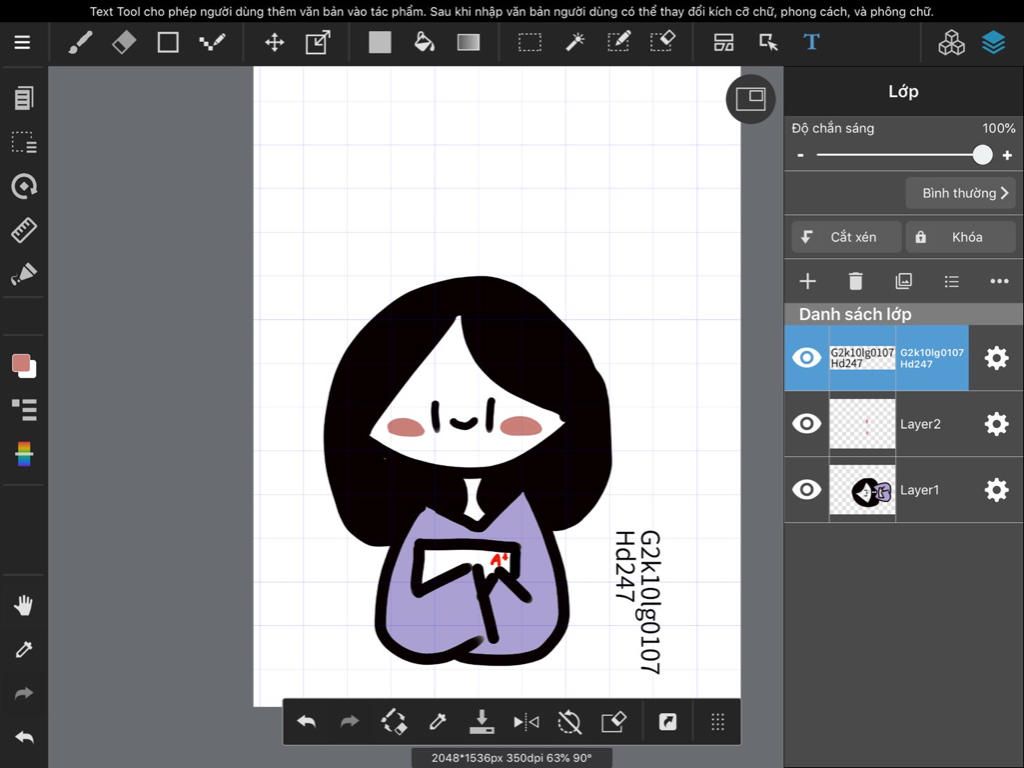Viewport: 1024px width, 768px height.
Task: Select the Brush tool
Action: [x=80, y=43]
